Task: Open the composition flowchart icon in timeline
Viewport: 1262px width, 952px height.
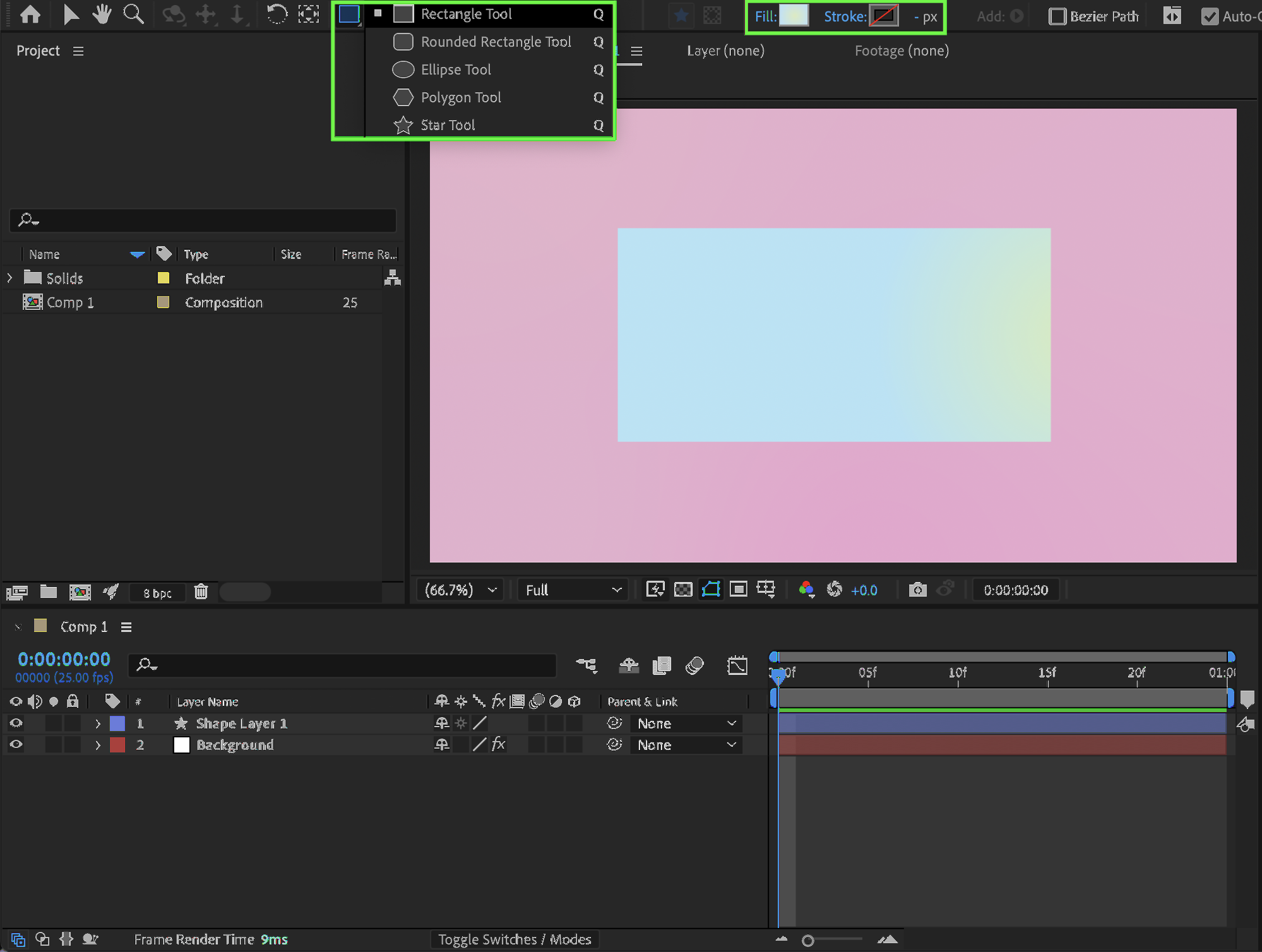Action: pyautogui.click(x=586, y=665)
